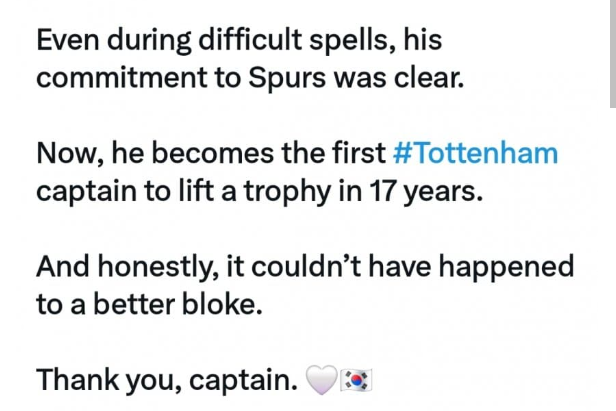Click the white heart emoji

[321, 380]
